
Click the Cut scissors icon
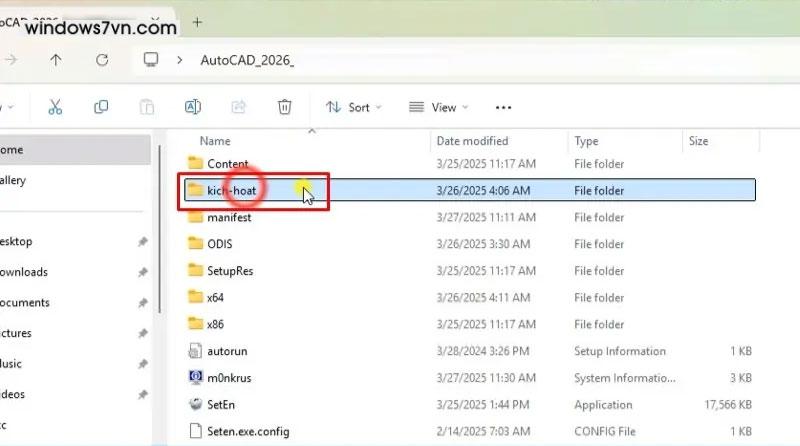click(x=55, y=107)
